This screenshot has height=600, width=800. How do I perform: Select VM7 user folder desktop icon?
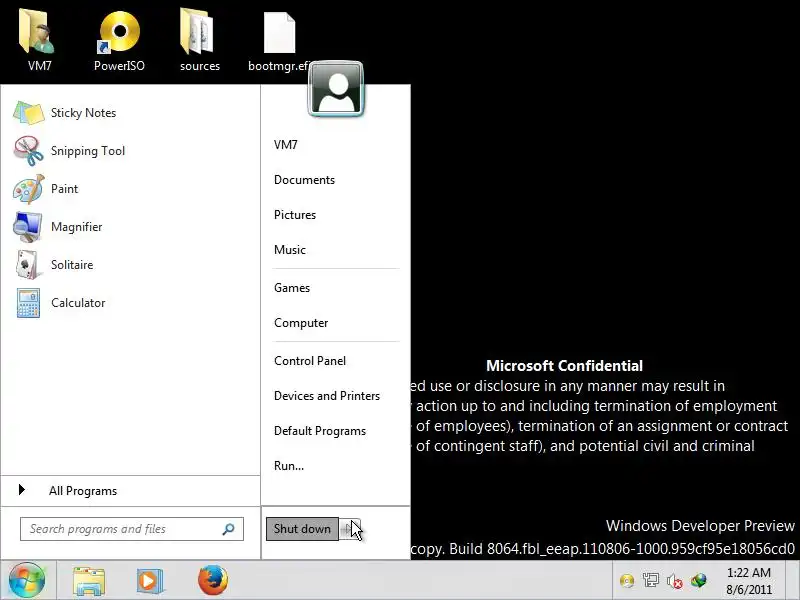click(x=38, y=33)
